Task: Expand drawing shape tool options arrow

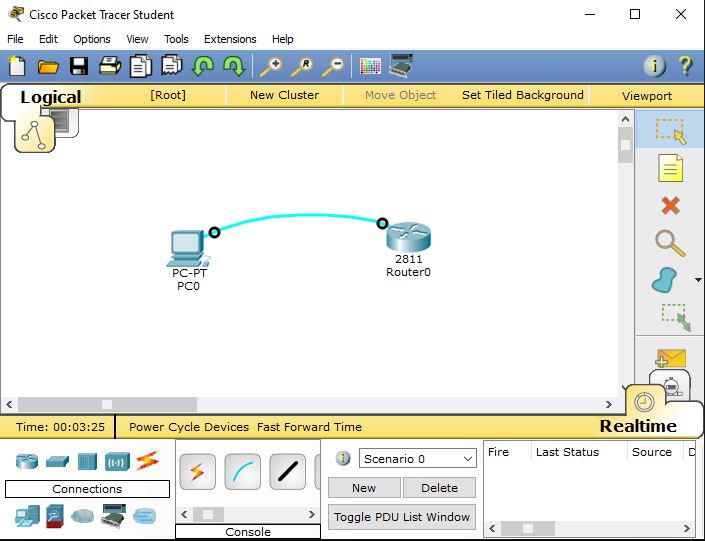Action: click(698, 280)
